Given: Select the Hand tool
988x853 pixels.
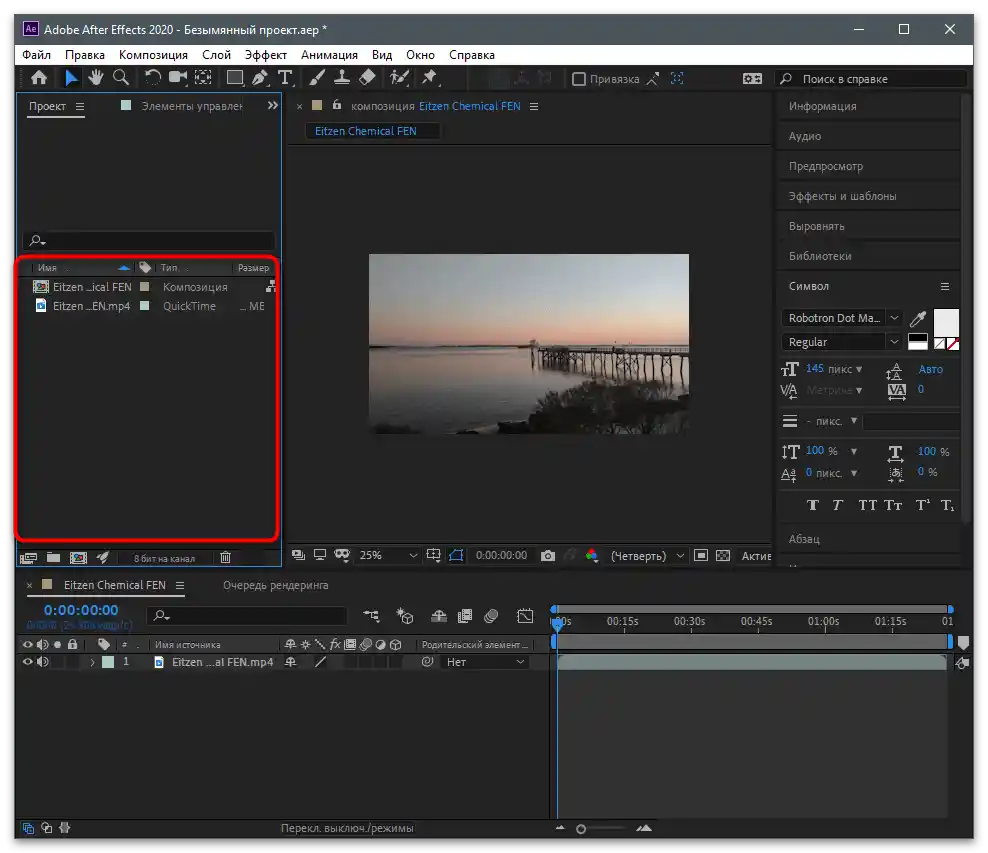Looking at the screenshot, I should [96, 78].
